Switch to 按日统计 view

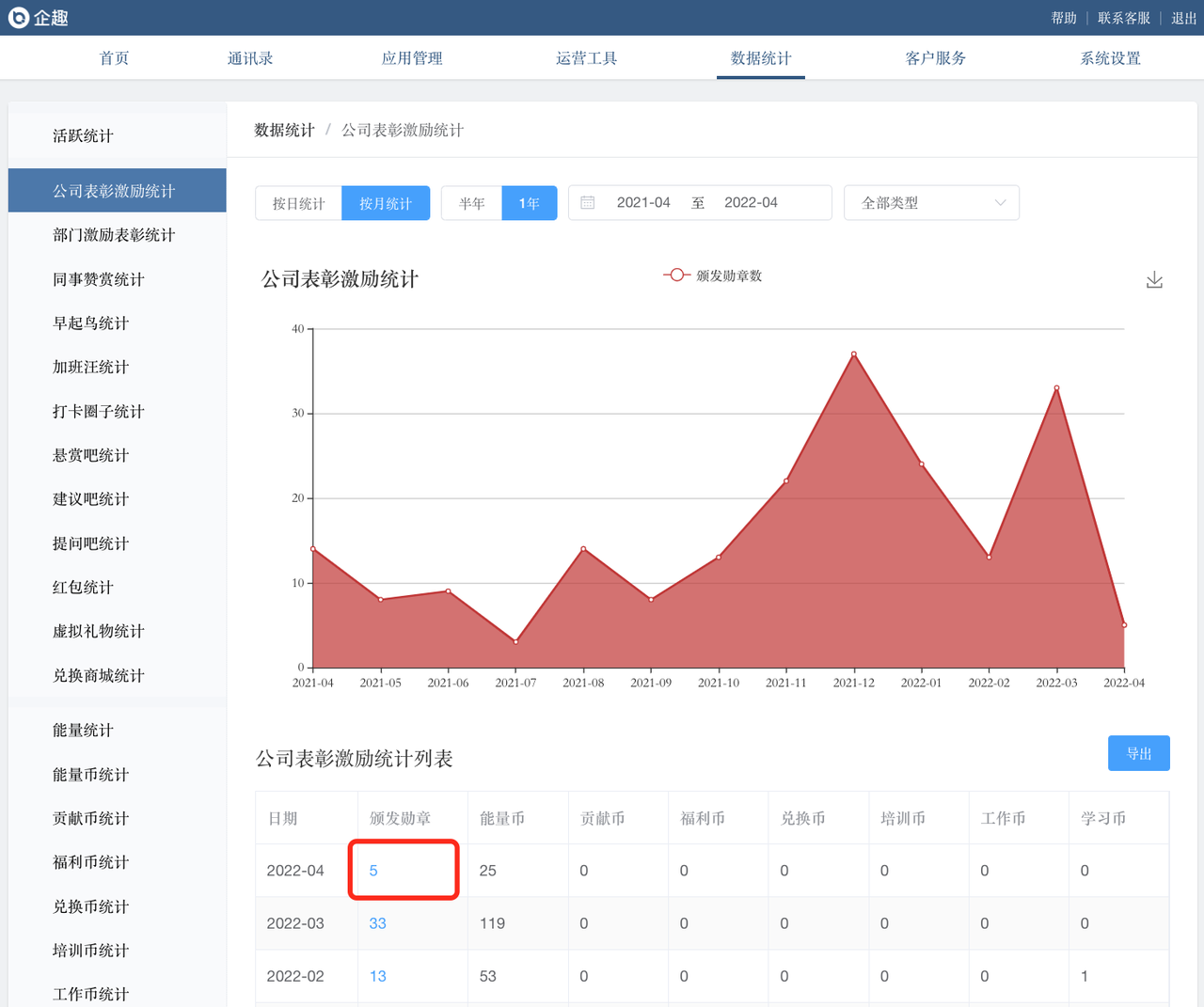pos(298,203)
